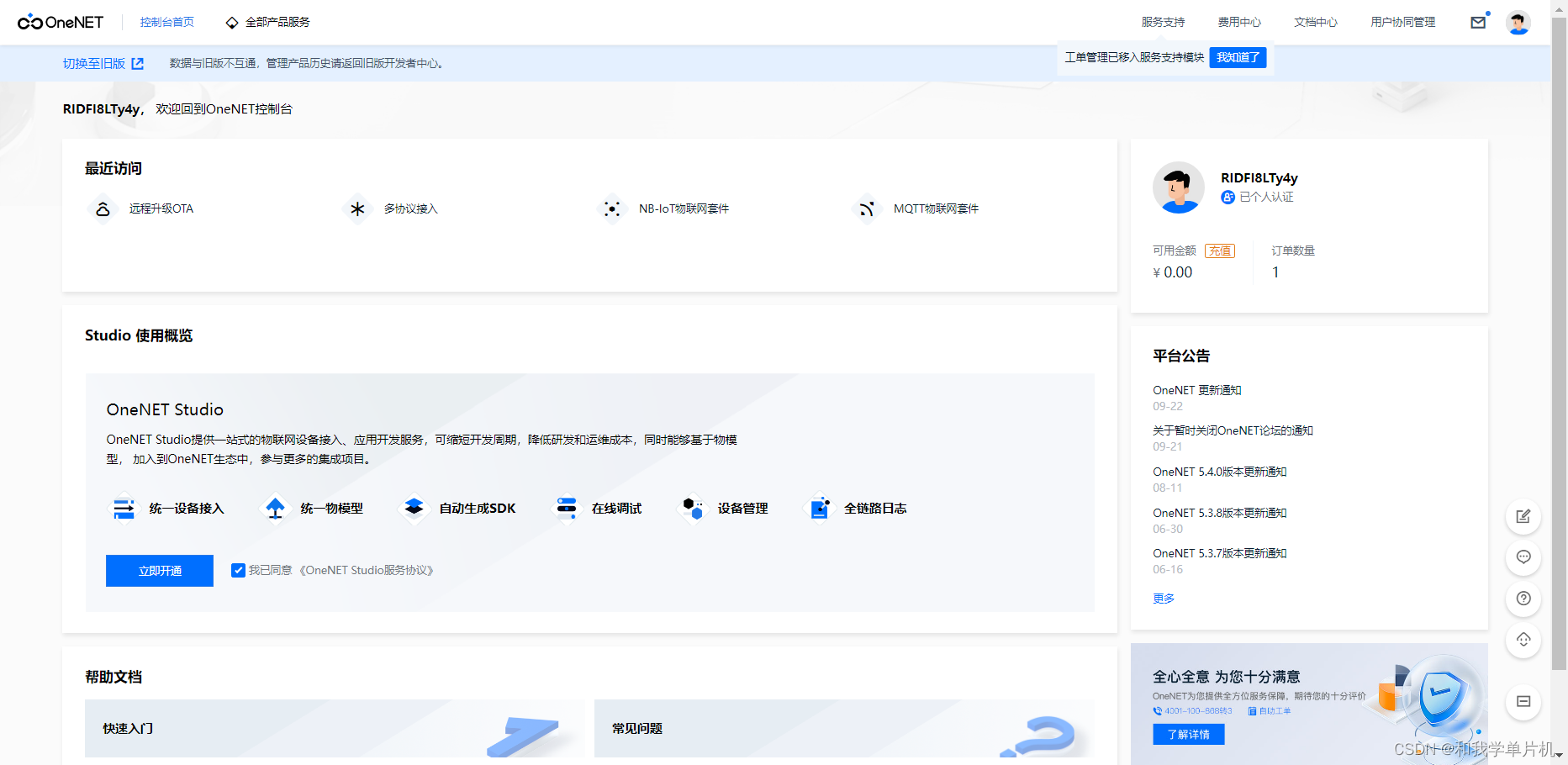1568x765 pixels.
Task: Click the NB-IoT物联网套件 icon
Action: coord(612,208)
